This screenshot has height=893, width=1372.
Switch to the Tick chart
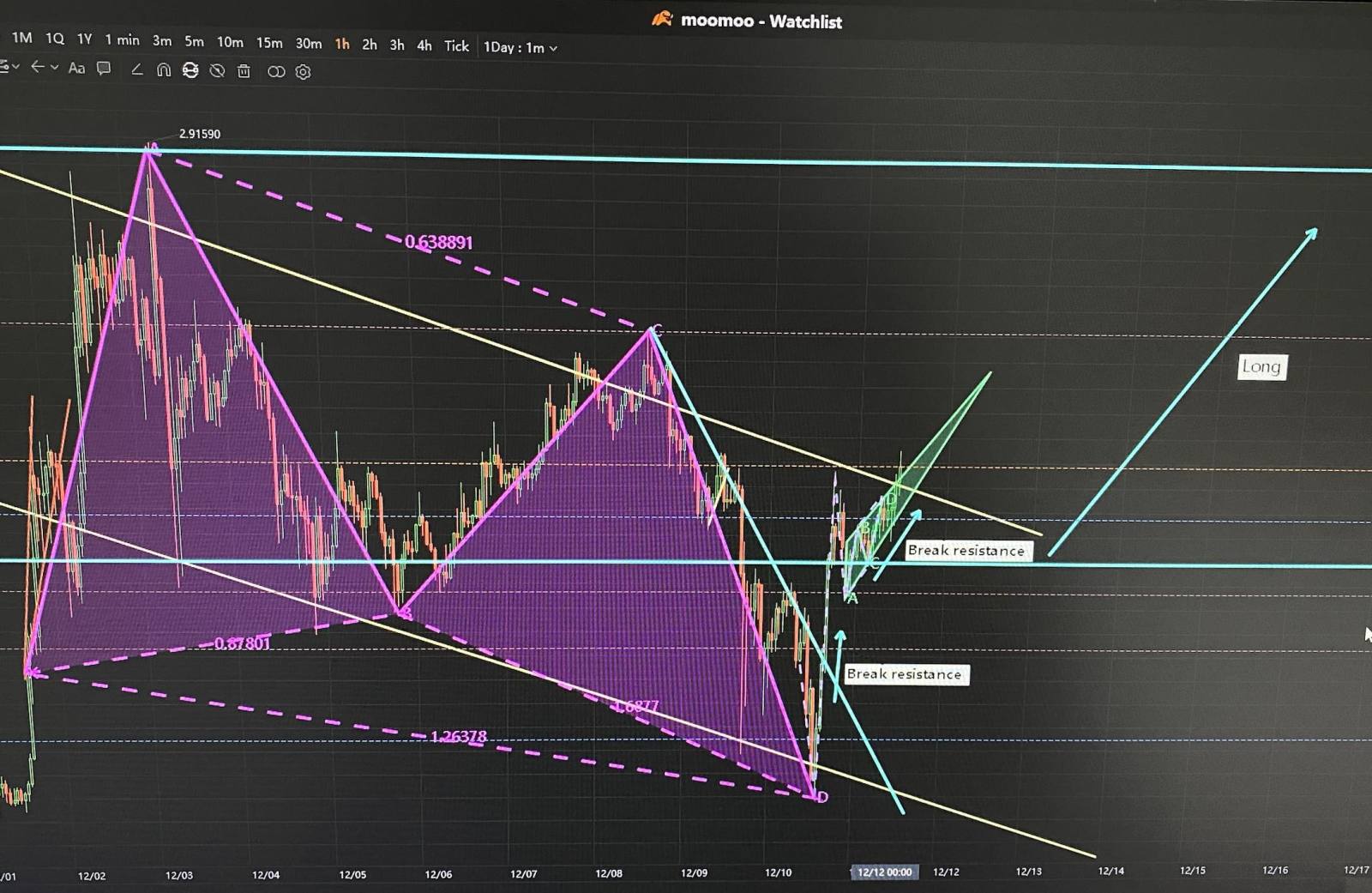click(456, 45)
